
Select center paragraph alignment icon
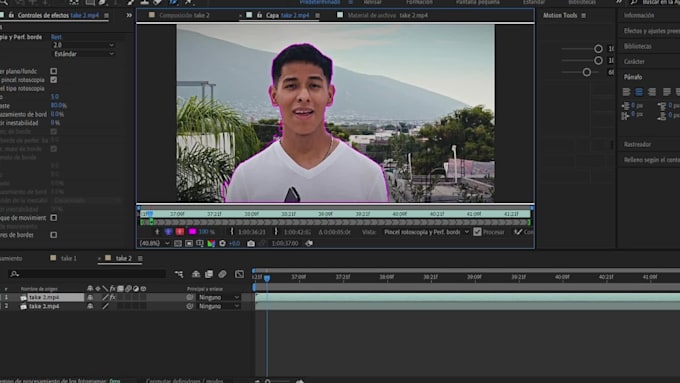click(x=639, y=92)
